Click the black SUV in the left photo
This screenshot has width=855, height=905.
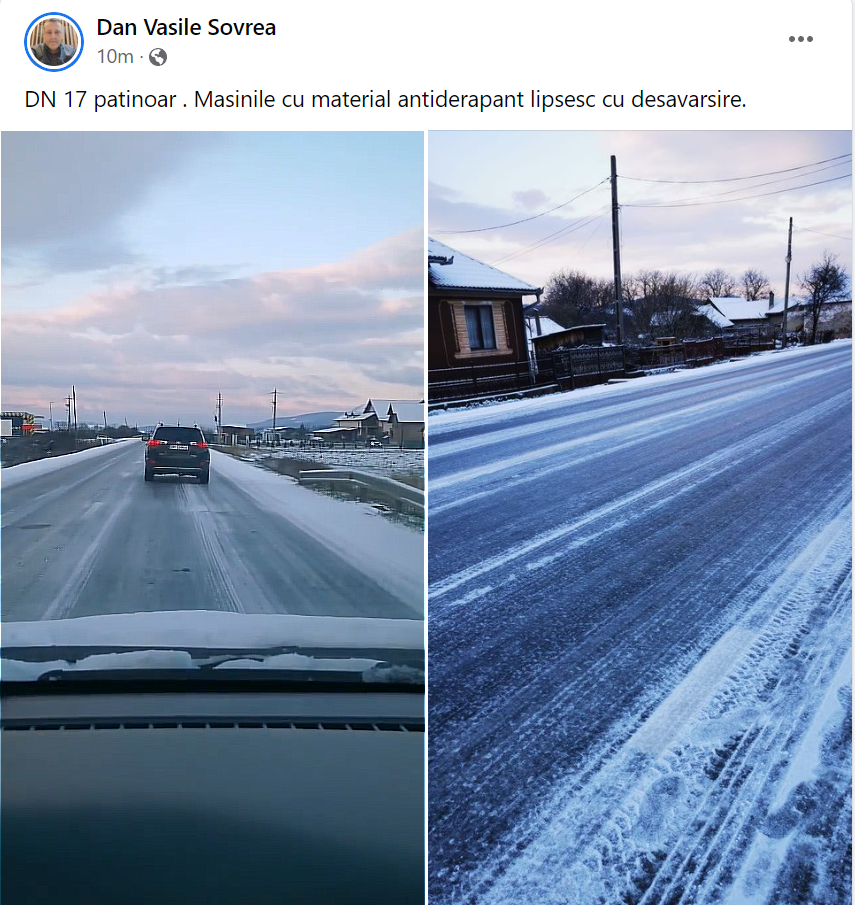click(177, 453)
